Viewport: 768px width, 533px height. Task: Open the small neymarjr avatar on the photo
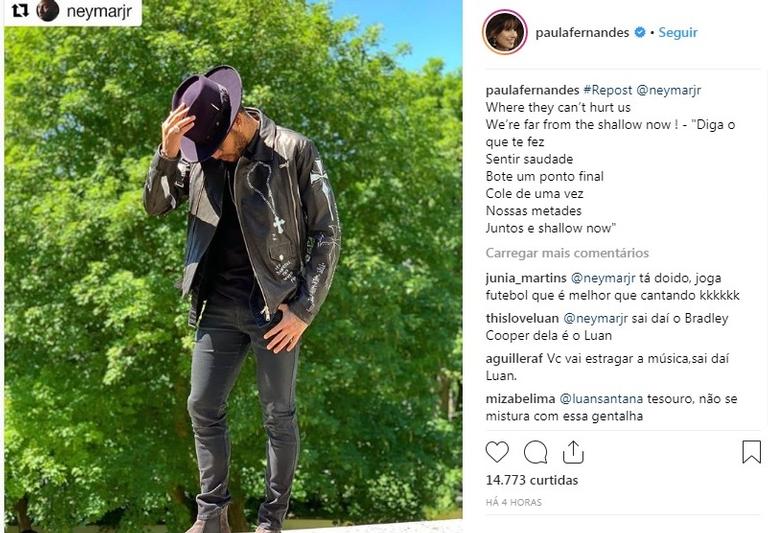(48, 10)
